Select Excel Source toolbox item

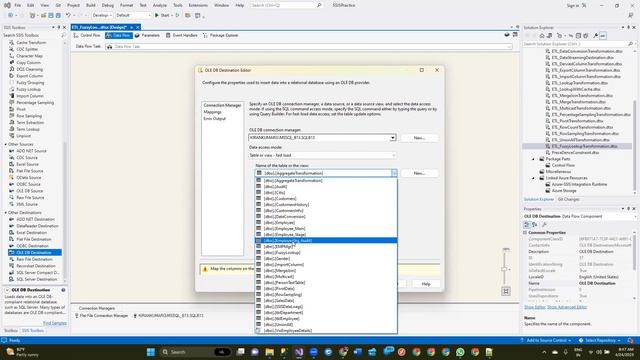(27, 164)
